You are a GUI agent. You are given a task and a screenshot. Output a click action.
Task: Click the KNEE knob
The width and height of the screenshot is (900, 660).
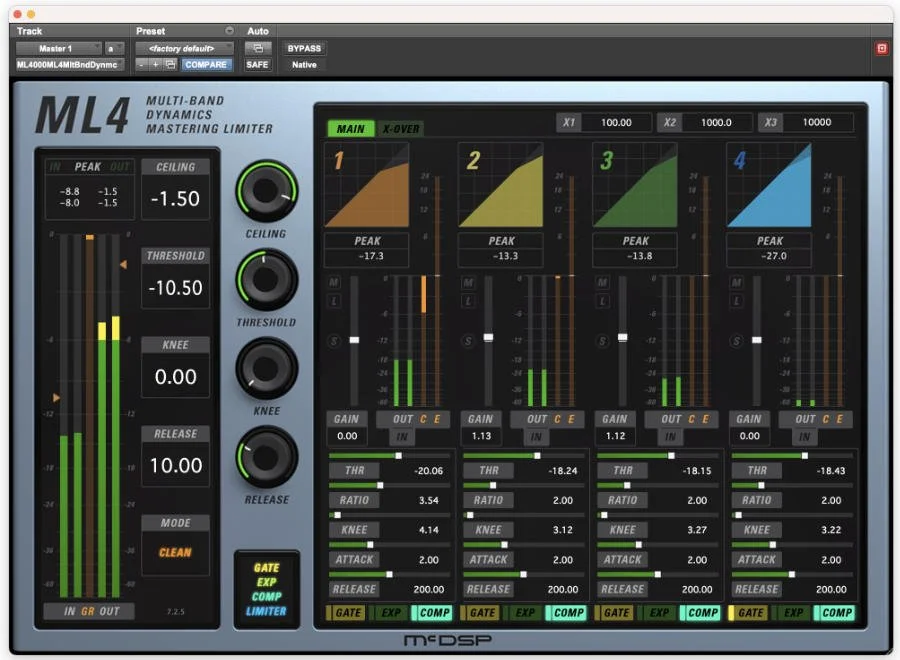266,368
